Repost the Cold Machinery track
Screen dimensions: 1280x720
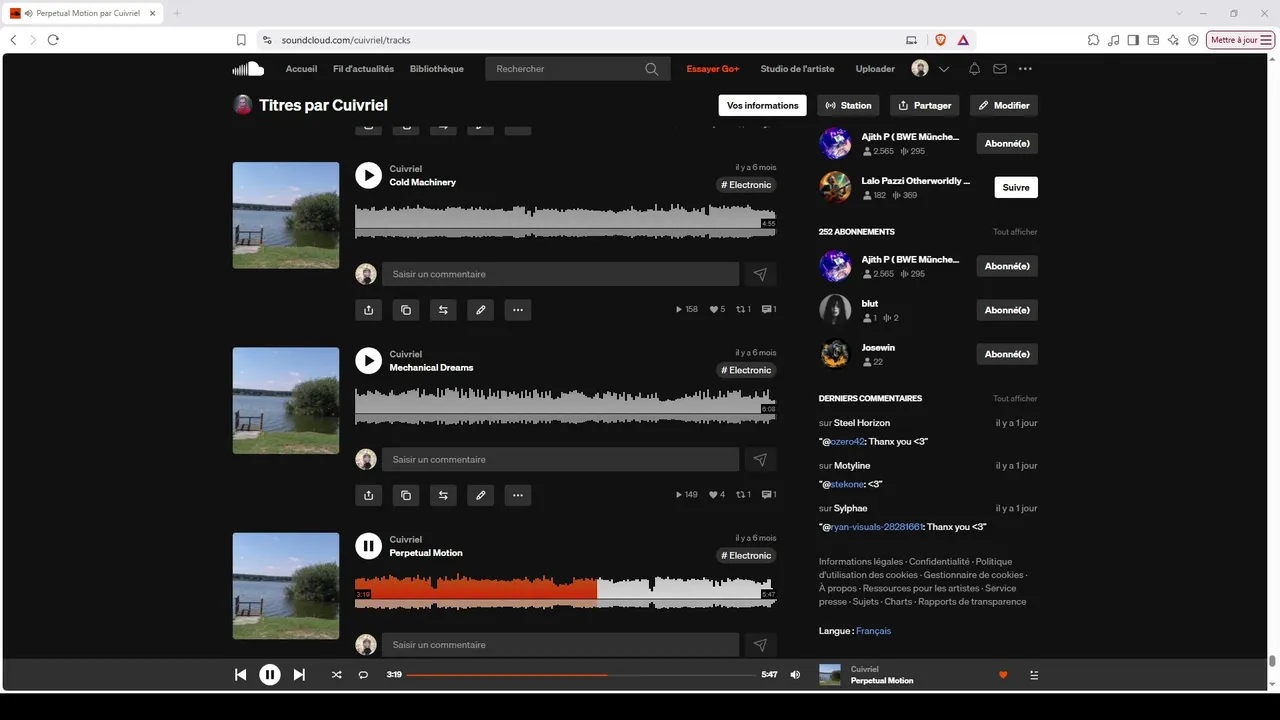pyautogui.click(x=443, y=310)
